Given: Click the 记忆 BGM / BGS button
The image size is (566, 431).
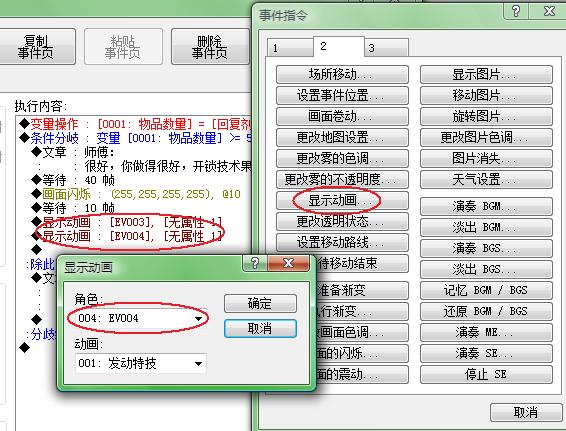Looking at the screenshot, I should [486, 290].
